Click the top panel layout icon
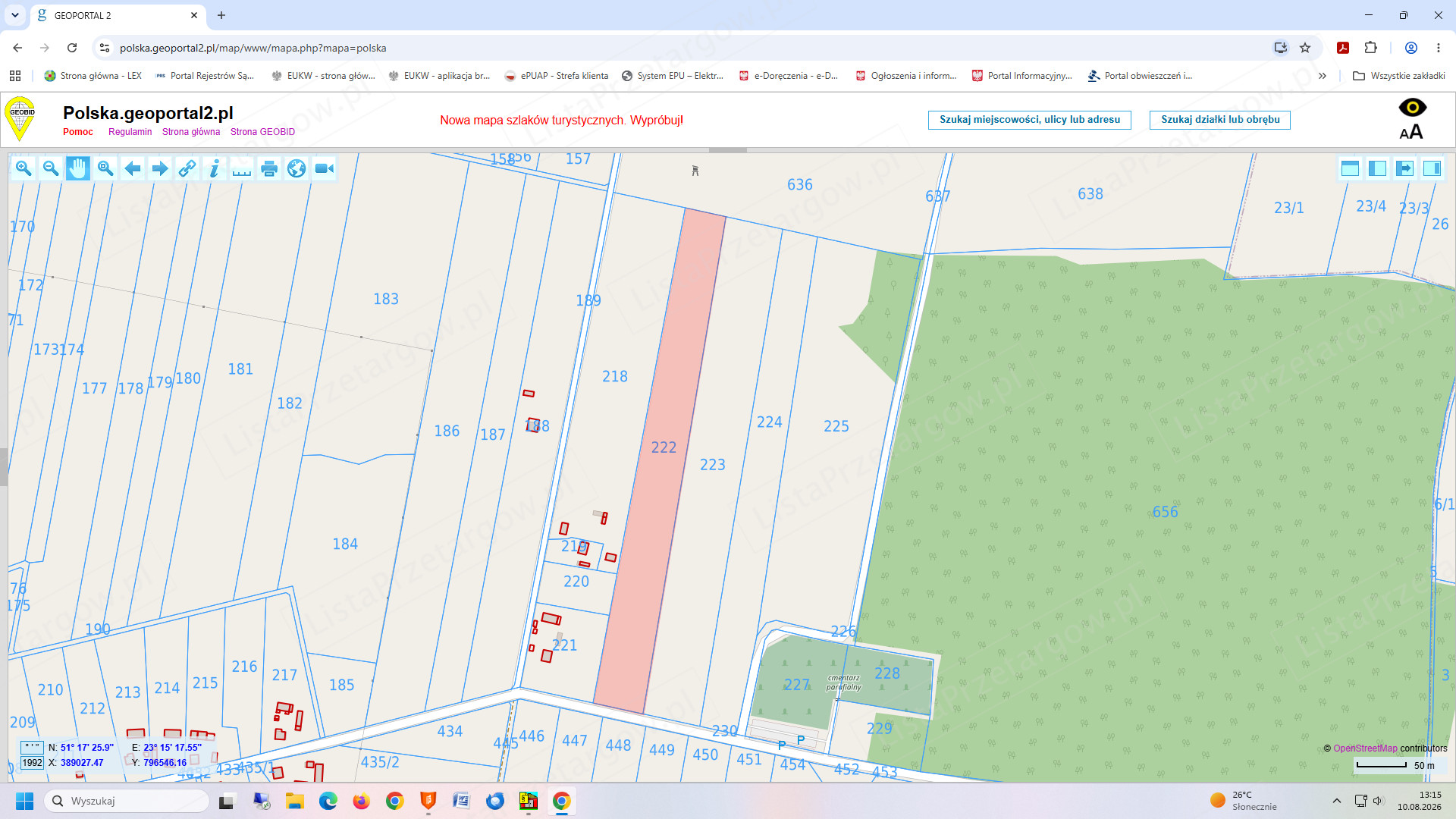Image resolution: width=1456 pixels, height=819 pixels. 1350,168
